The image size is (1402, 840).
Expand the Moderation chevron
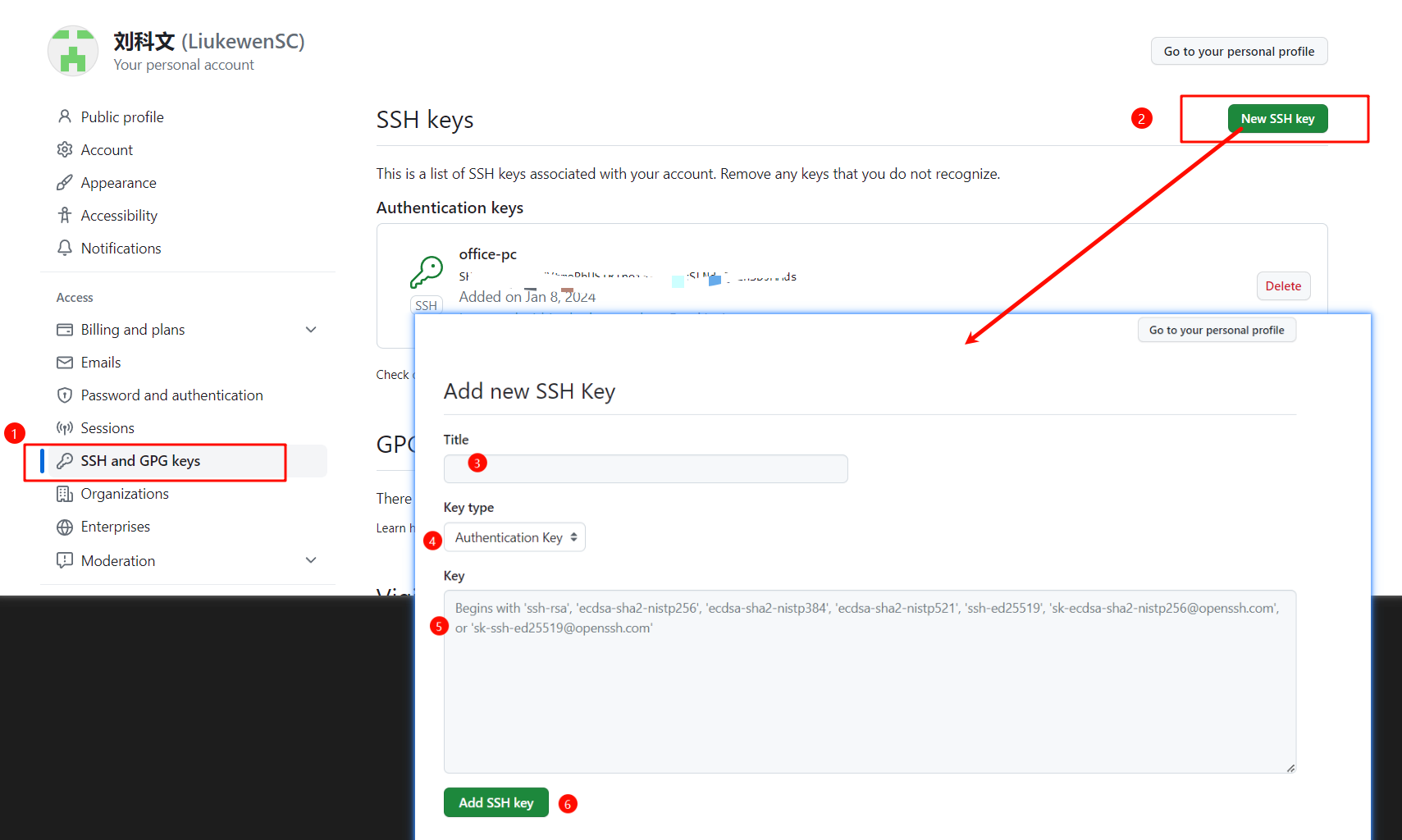tap(311, 560)
